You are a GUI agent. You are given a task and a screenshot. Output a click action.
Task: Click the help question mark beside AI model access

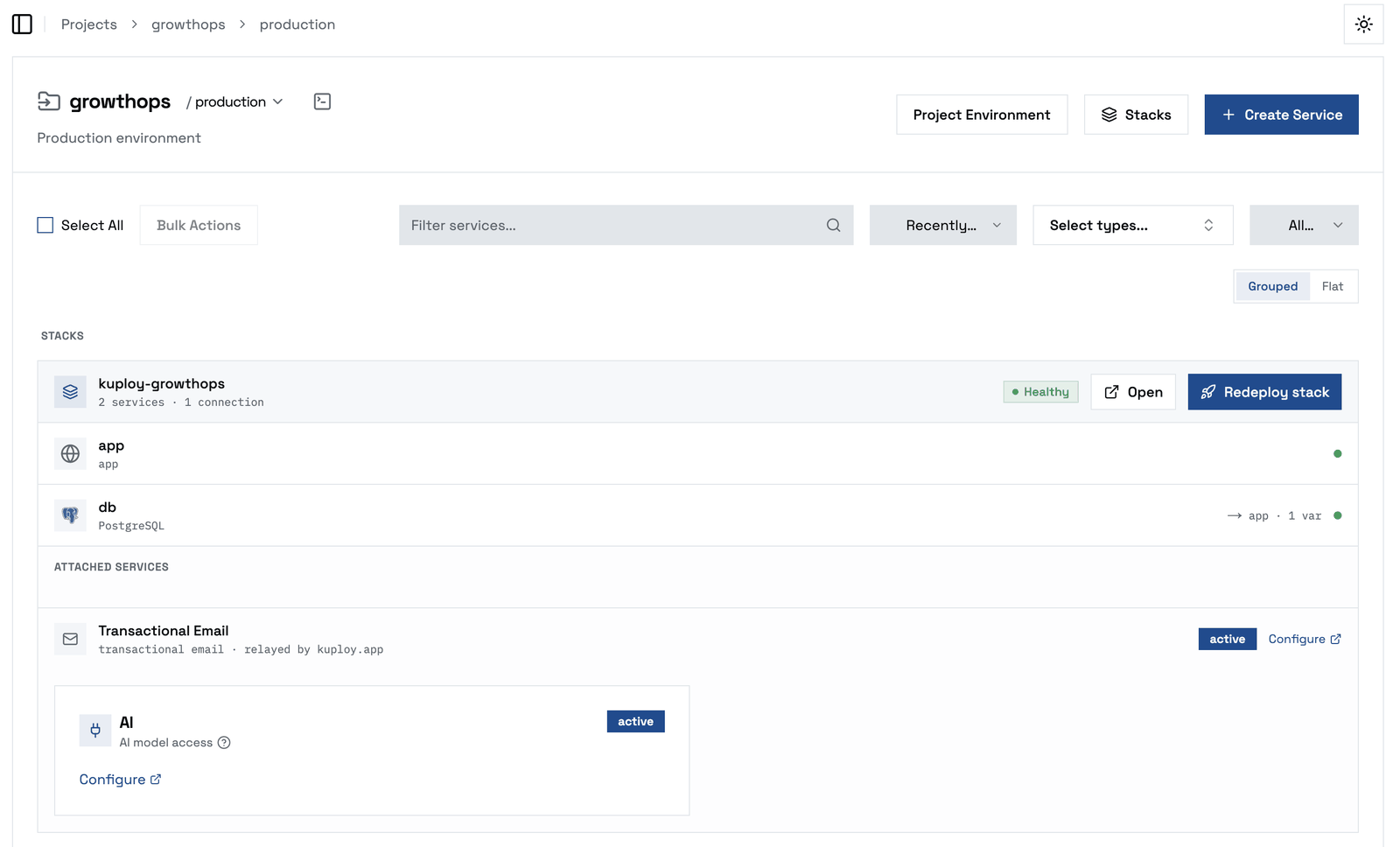[224, 743]
